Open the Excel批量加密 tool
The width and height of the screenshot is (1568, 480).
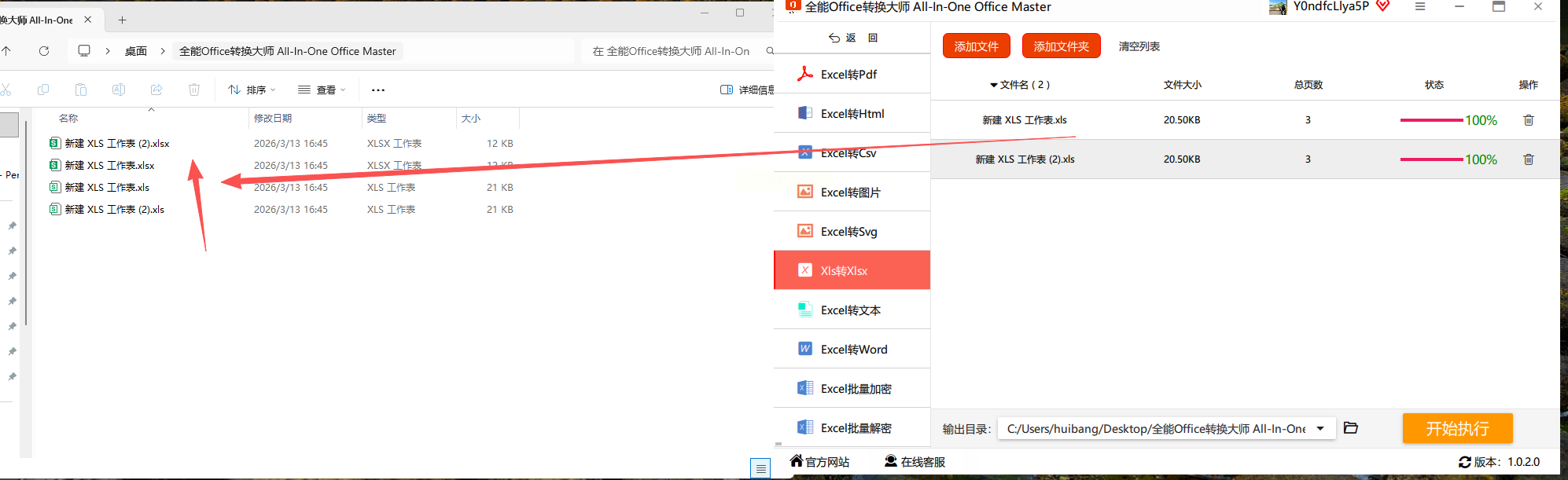852,388
